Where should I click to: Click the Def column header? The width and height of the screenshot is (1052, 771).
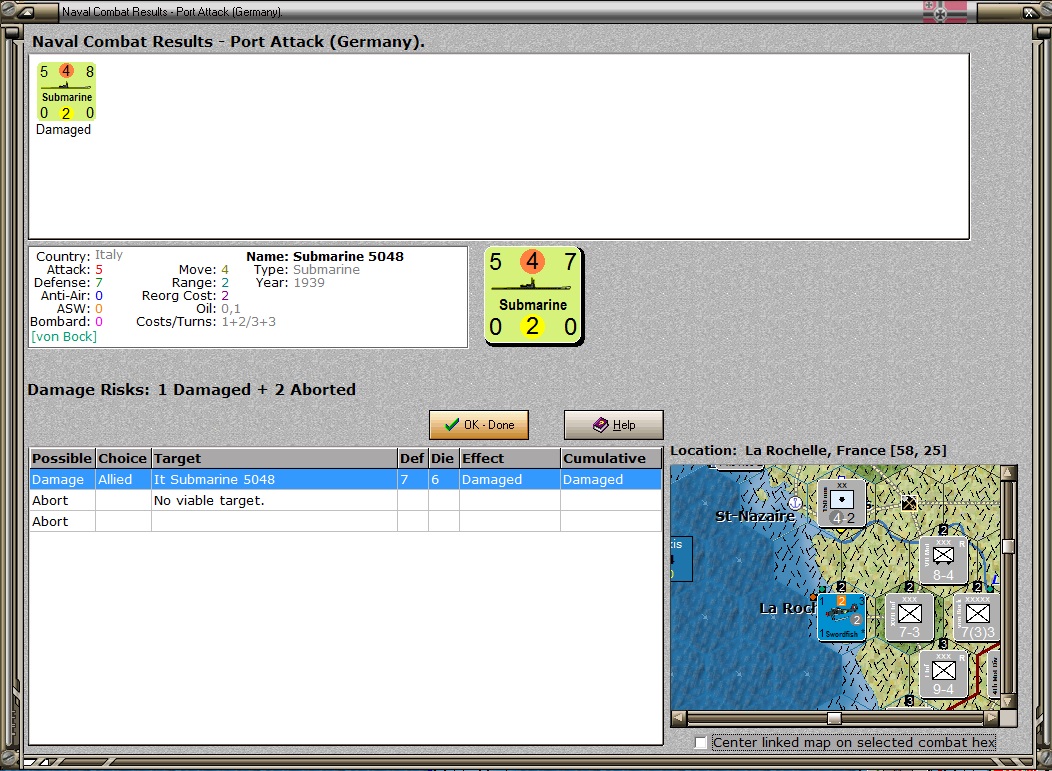tap(412, 458)
